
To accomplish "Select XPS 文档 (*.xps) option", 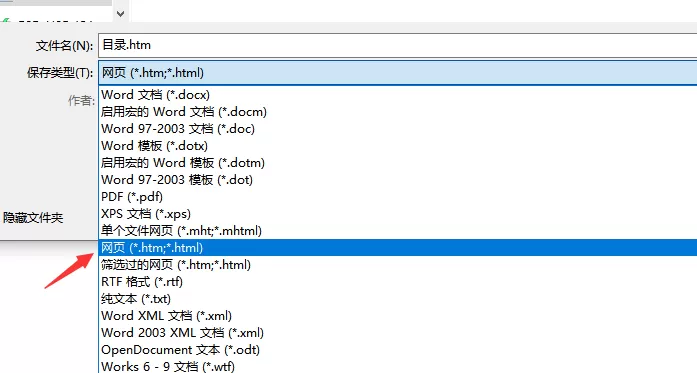I will (x=397, y=214).
